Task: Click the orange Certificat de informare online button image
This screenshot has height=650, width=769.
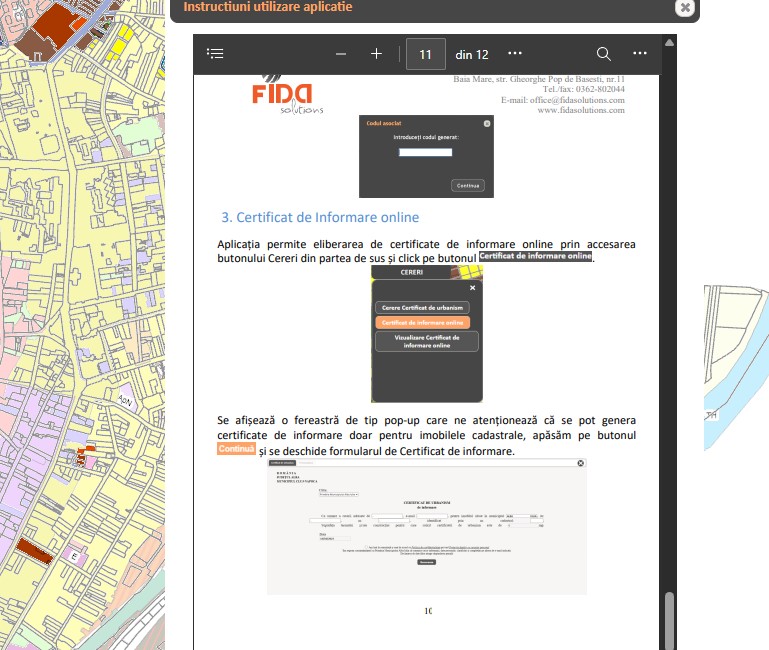Action: point(422,323)
